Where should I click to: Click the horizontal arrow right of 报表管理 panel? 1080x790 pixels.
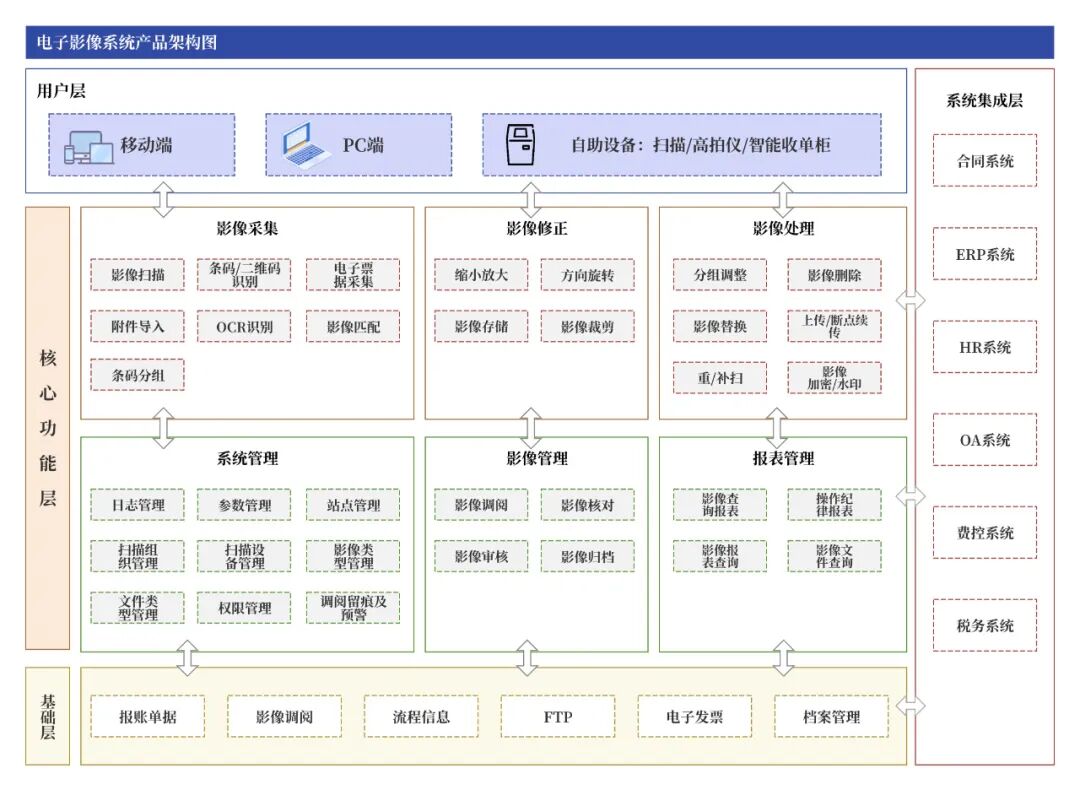pyautogui.click(x=910, y=495)
